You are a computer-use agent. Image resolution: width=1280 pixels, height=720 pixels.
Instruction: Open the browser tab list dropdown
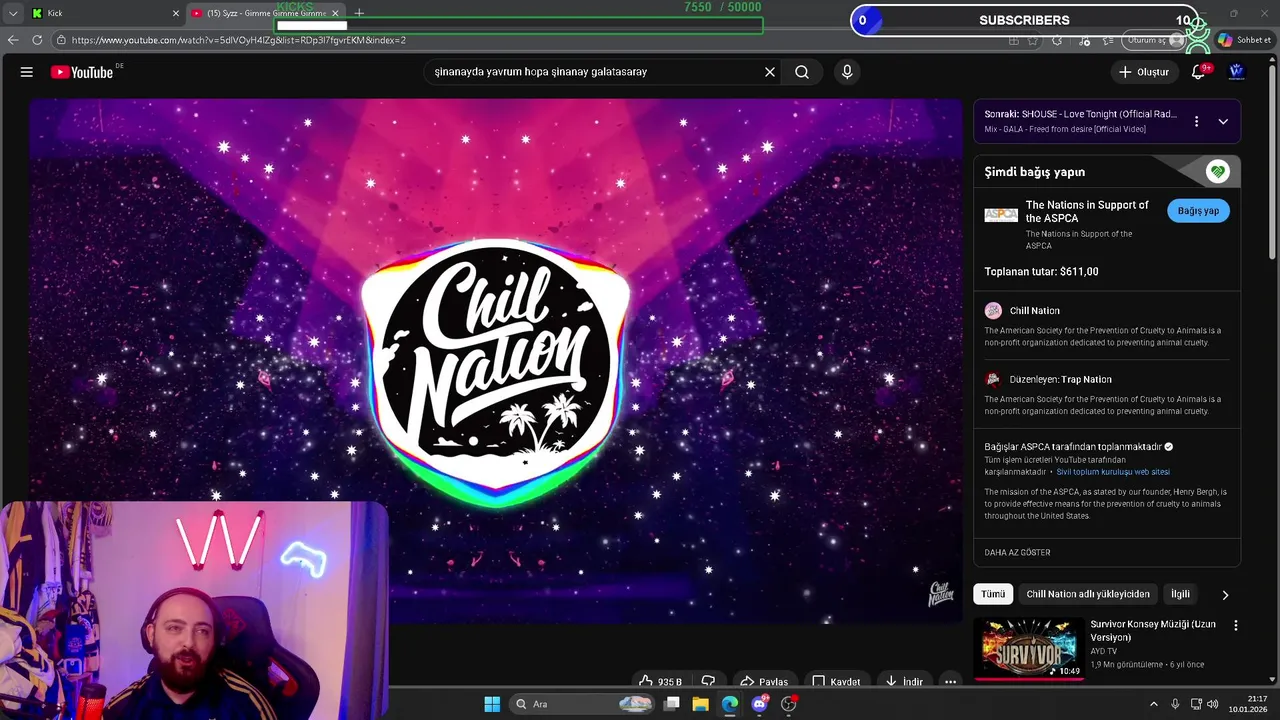coord(13,13)
